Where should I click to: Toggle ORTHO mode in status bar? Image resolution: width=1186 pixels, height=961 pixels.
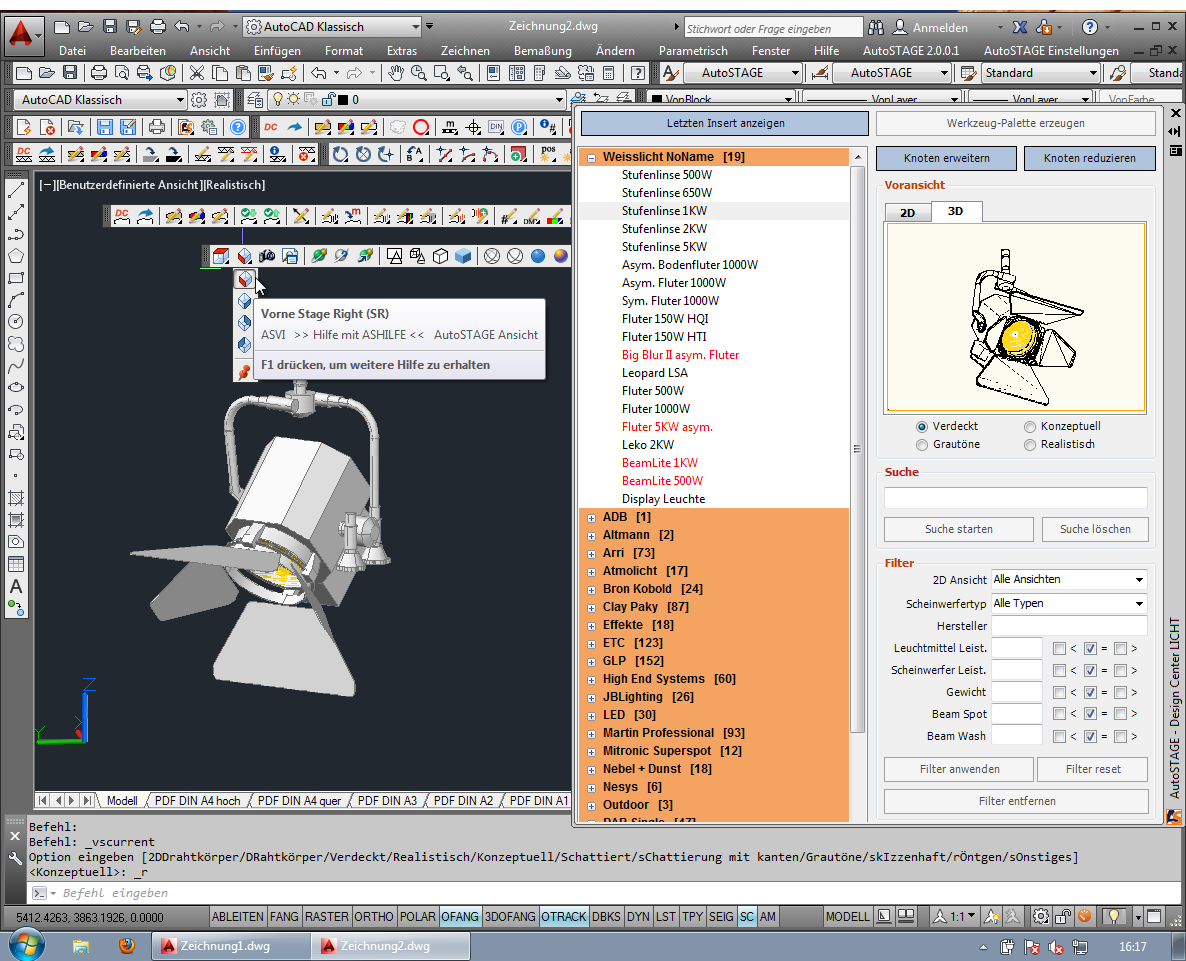[374, 916]
